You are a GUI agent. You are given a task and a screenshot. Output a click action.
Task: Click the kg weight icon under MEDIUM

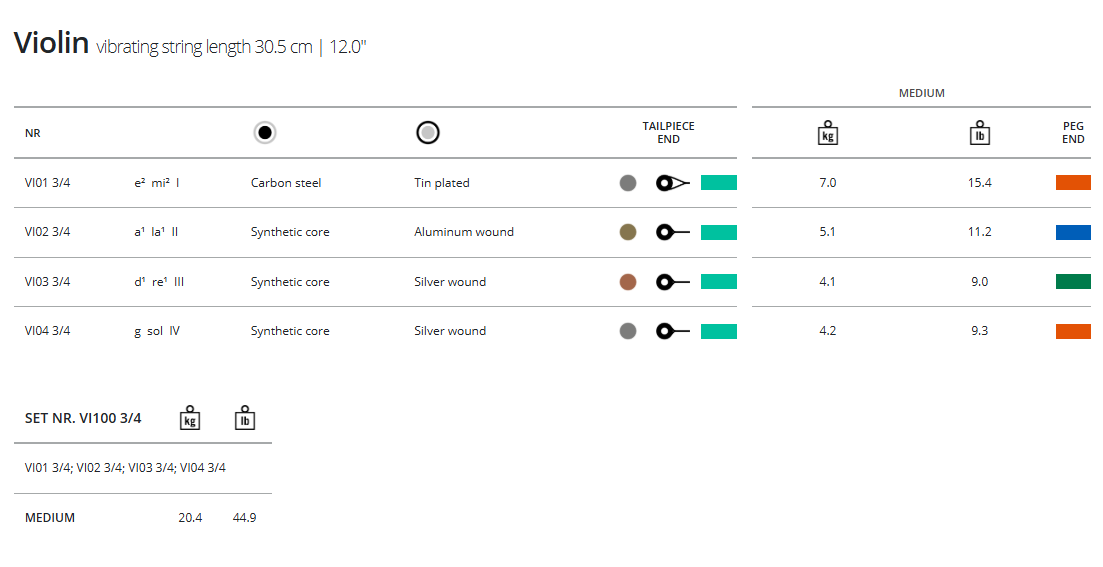[x=827, y=133]
